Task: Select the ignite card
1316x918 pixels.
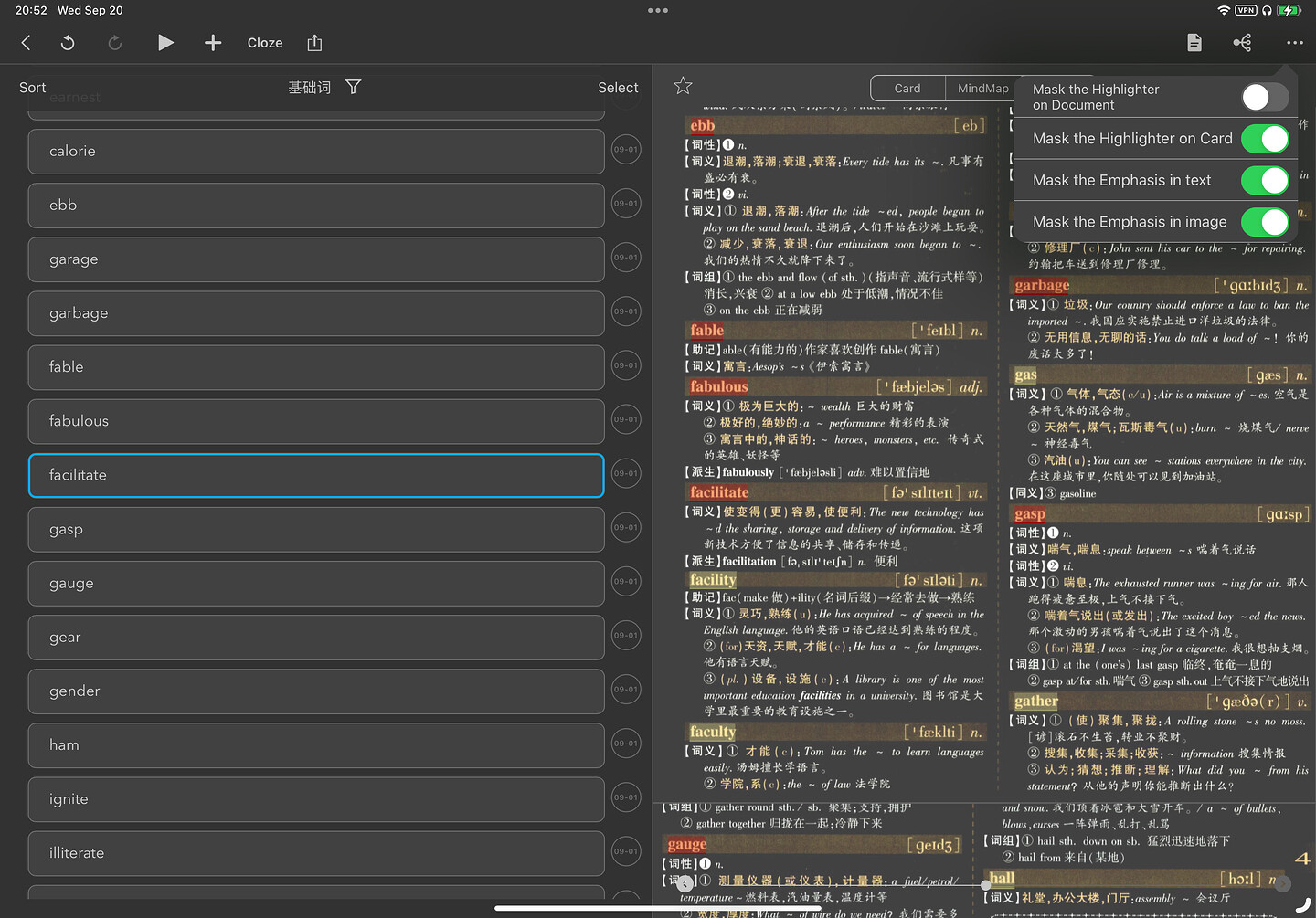Action: coord(316,798)
